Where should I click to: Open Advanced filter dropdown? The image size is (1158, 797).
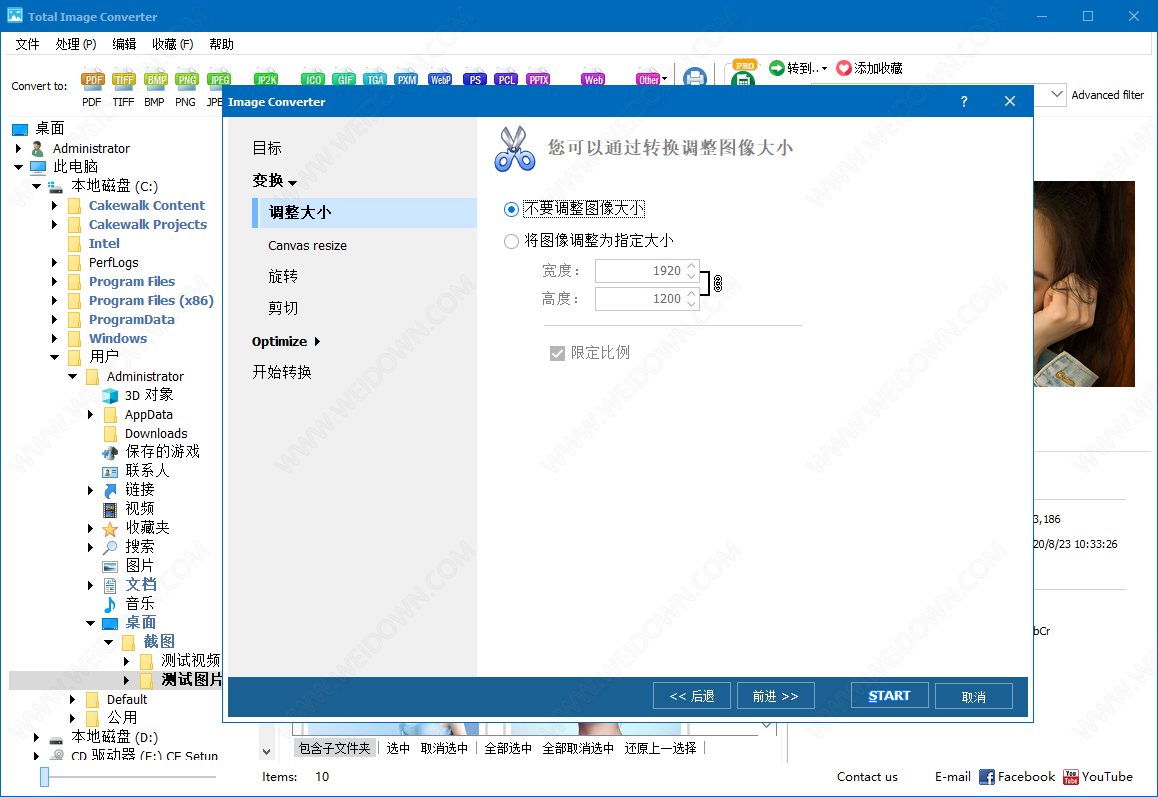[1057, 95]
